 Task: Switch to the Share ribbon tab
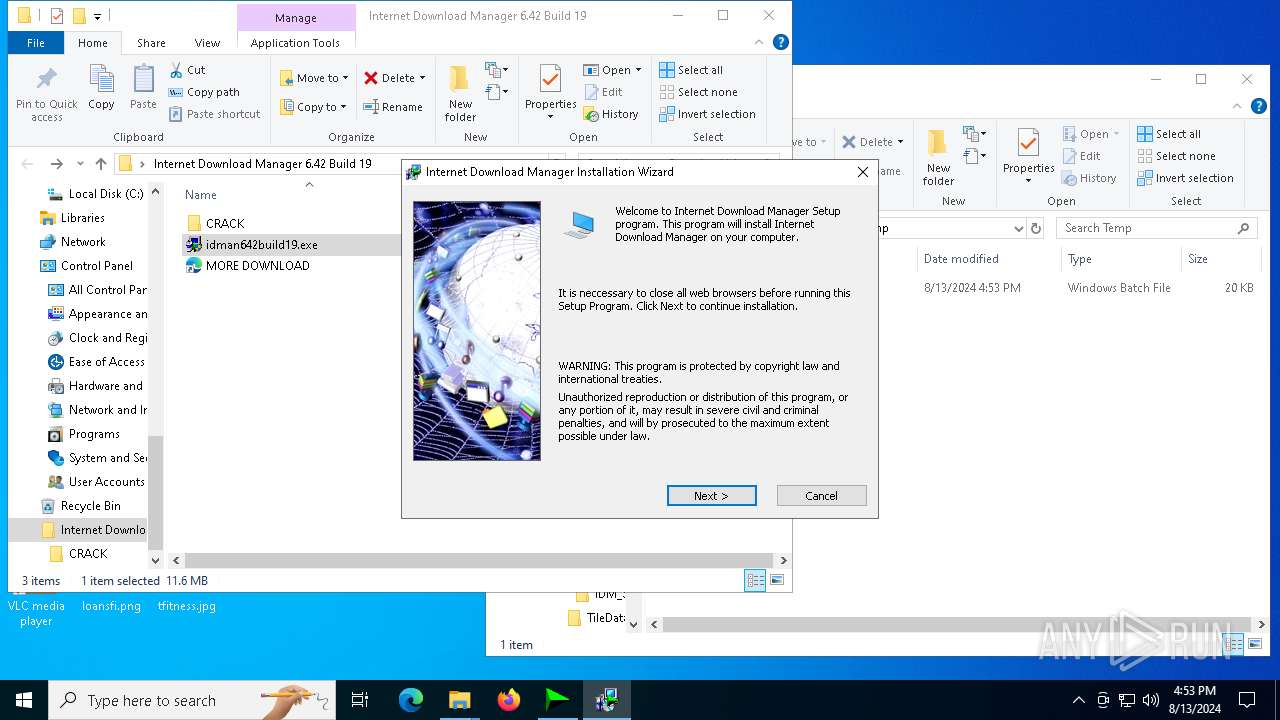[151, 43]
